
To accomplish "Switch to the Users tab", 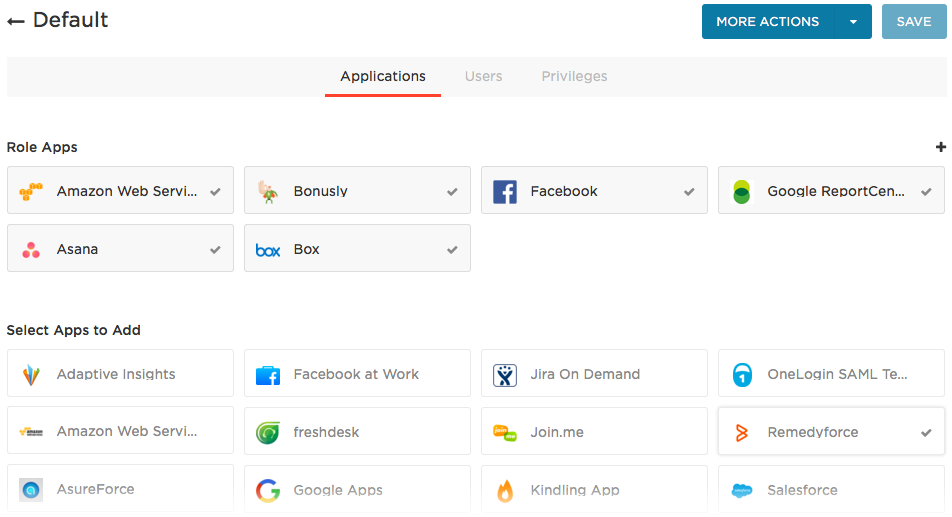I will 483,76.
